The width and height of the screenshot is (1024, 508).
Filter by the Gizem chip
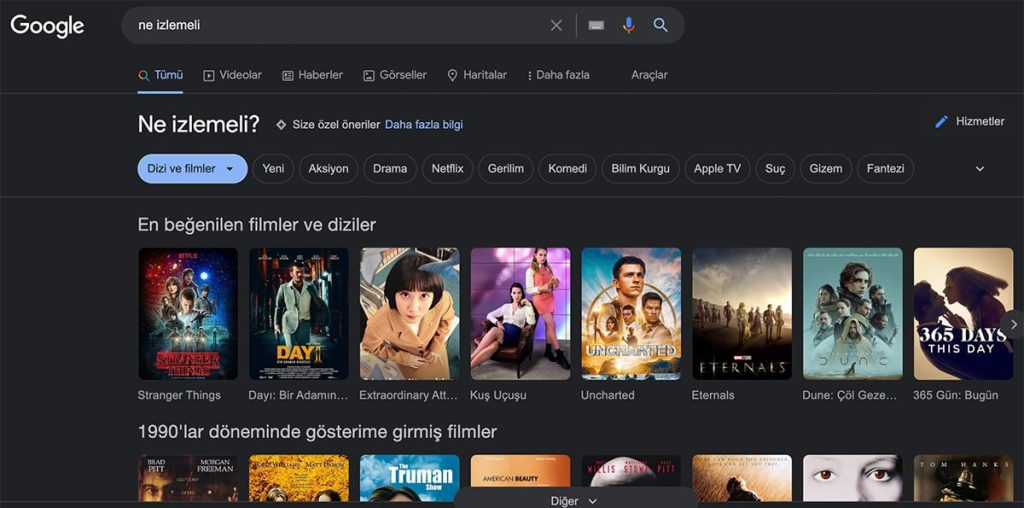(825, 168)
